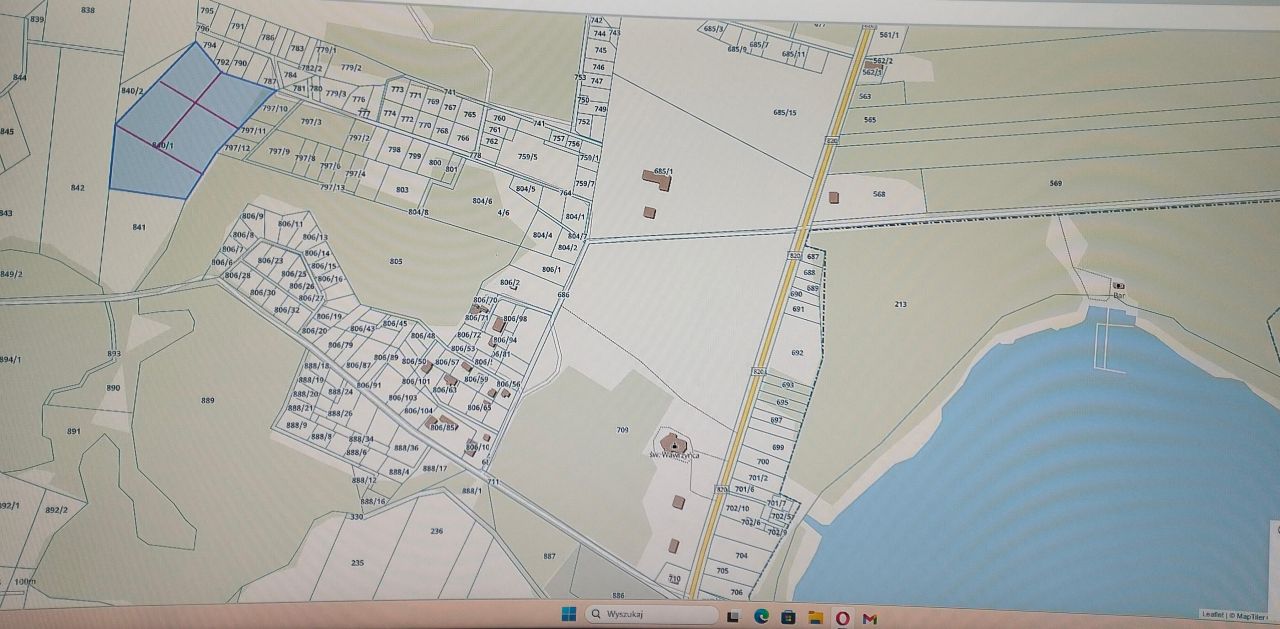Open the Leaflet attribution link
Screen dimensions: 1280x629
tap(1211, 616)
